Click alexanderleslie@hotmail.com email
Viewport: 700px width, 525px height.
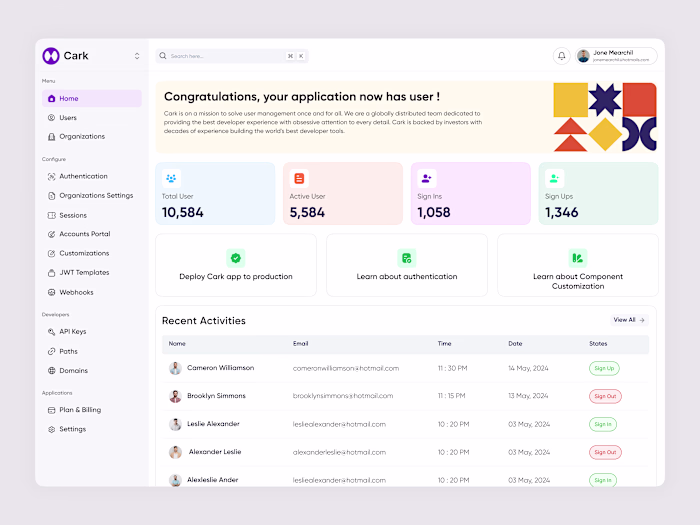click(339, 452)
